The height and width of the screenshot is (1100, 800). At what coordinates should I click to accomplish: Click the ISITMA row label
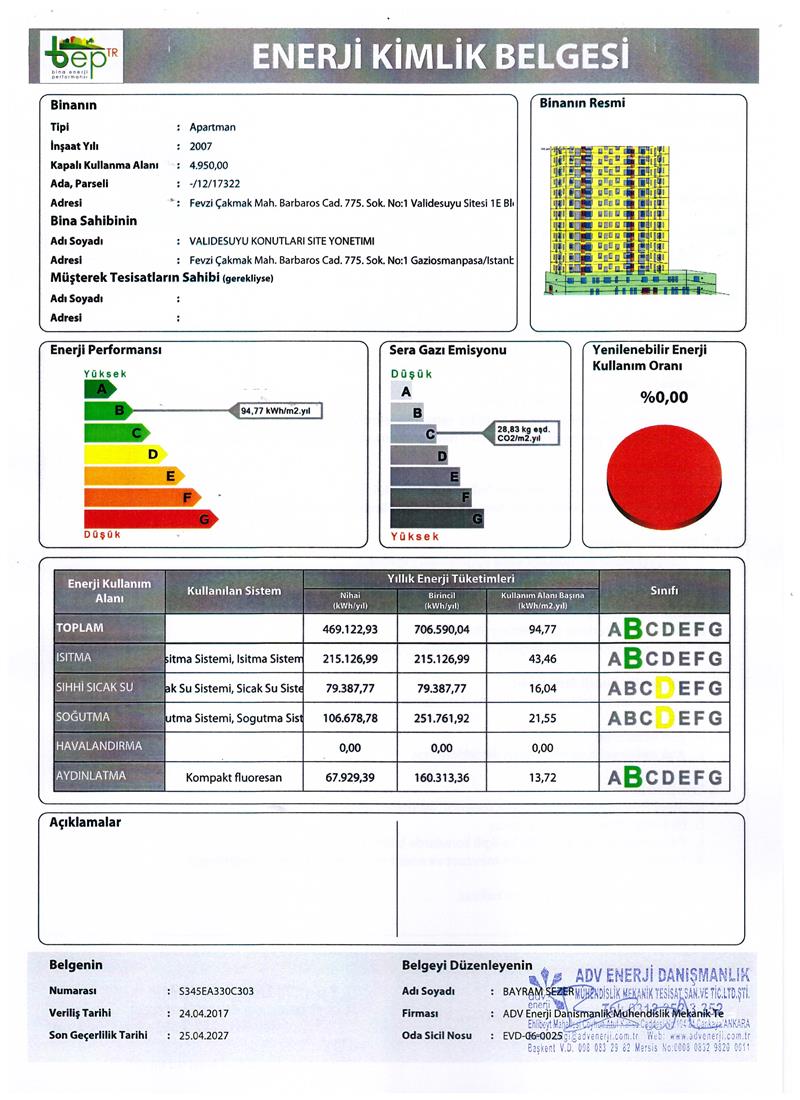pyautogui.click(x=109, y=658)
